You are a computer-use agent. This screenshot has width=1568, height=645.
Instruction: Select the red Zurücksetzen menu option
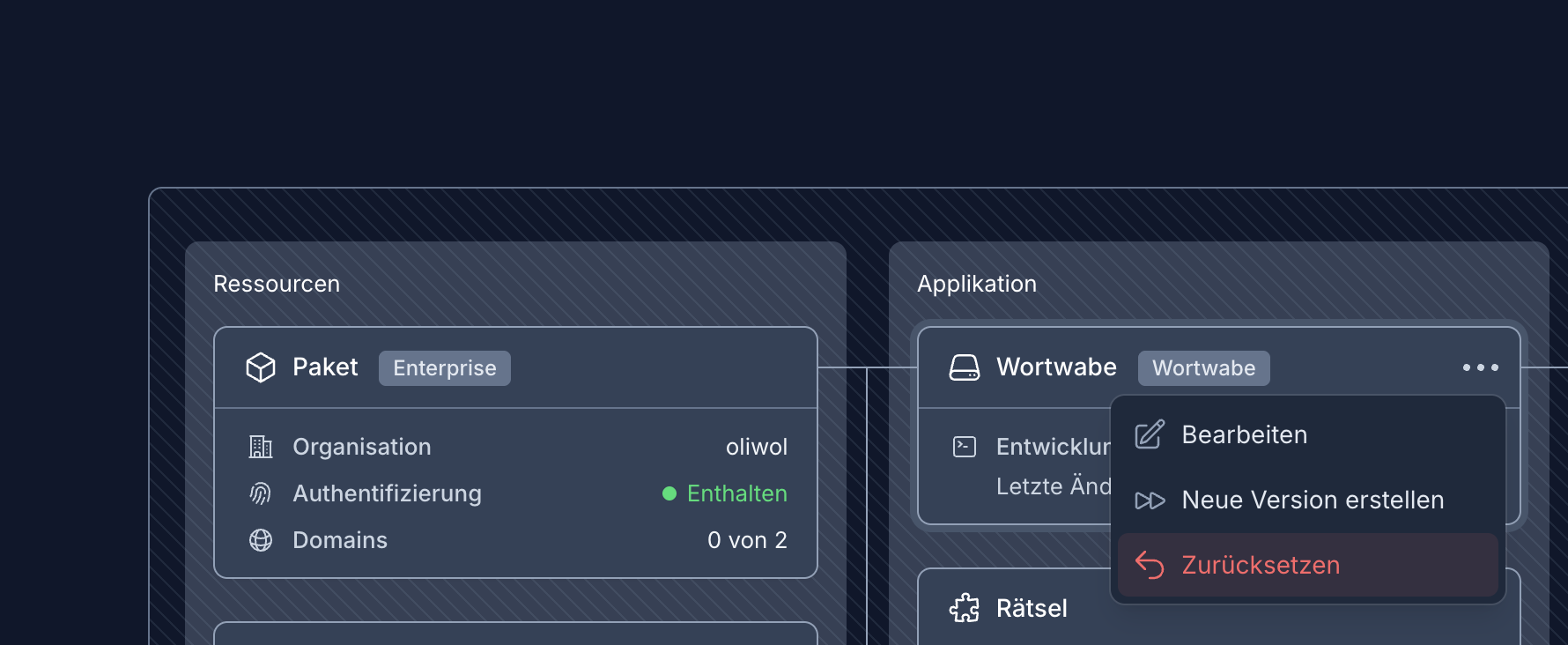coord(1260,565)
